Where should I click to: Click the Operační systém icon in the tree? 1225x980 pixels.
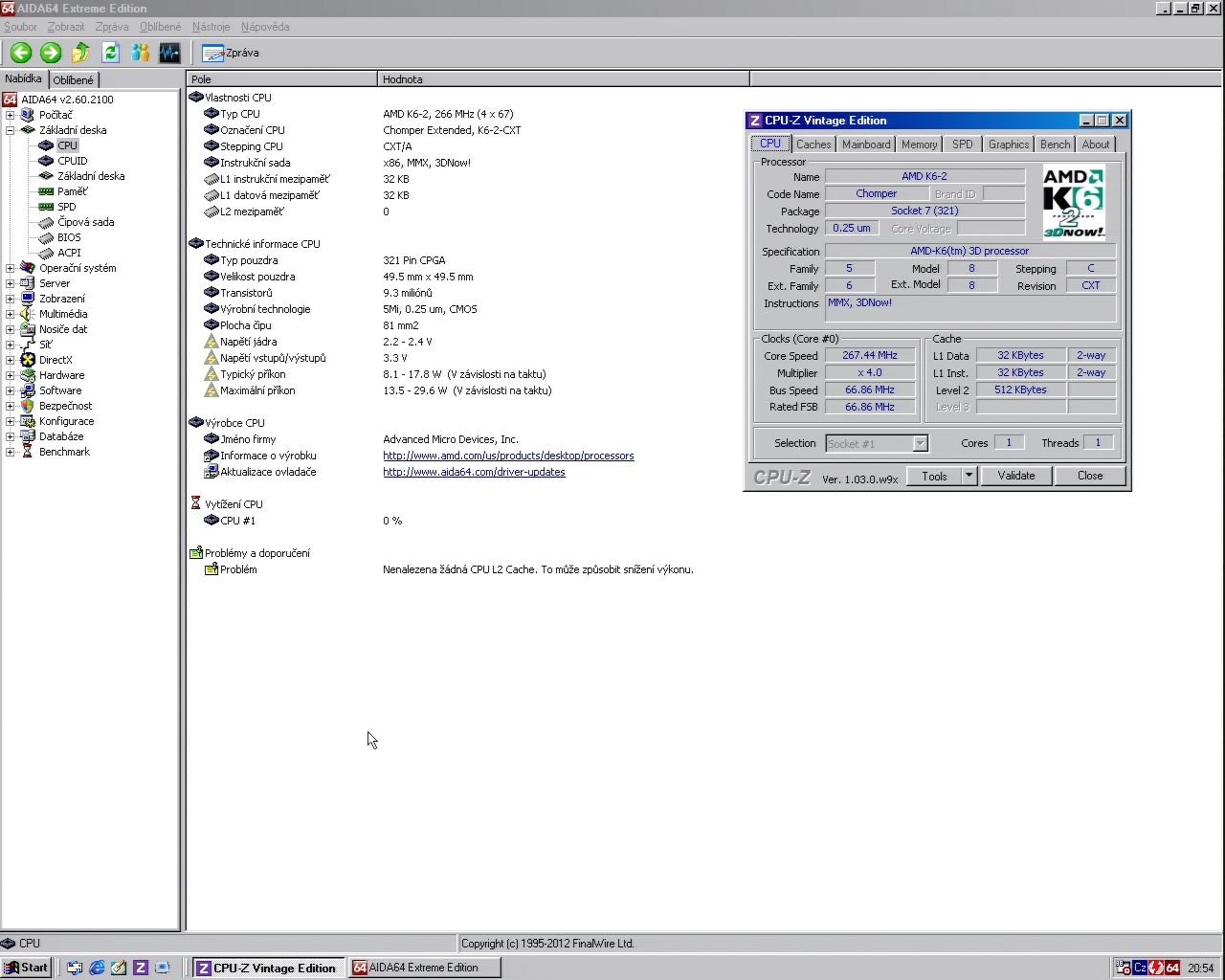tap(28, 268)
